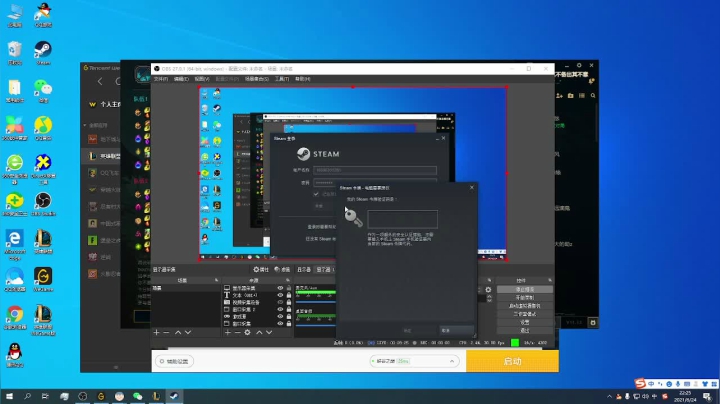Open the 编辑(E) menu in OBS
Image resolution: width=720 pixels, height=404 pixels.
coord(181,79)
